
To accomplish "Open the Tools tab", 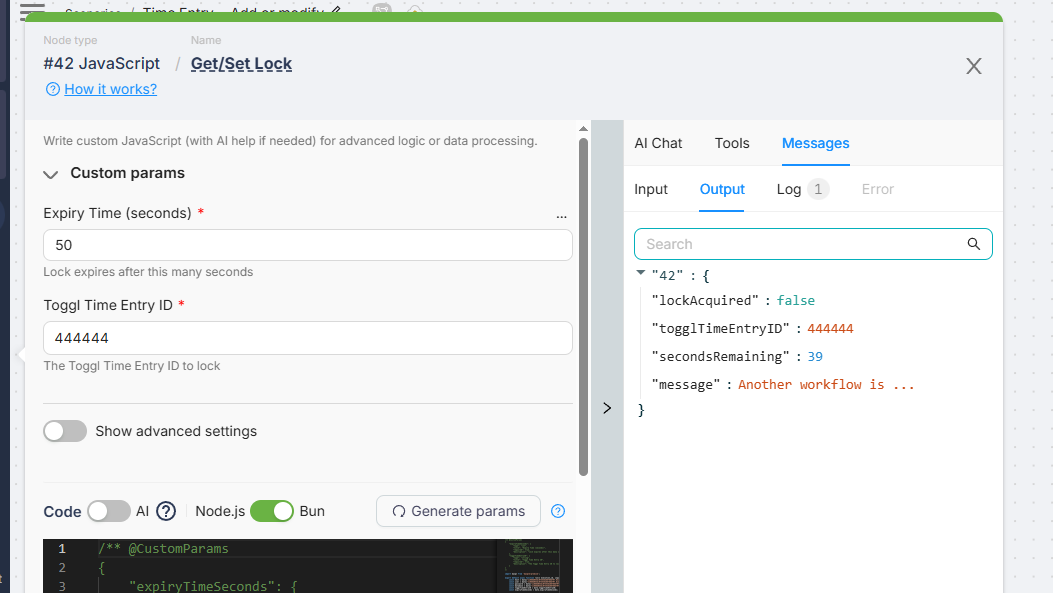I will (x=732, y=143).
